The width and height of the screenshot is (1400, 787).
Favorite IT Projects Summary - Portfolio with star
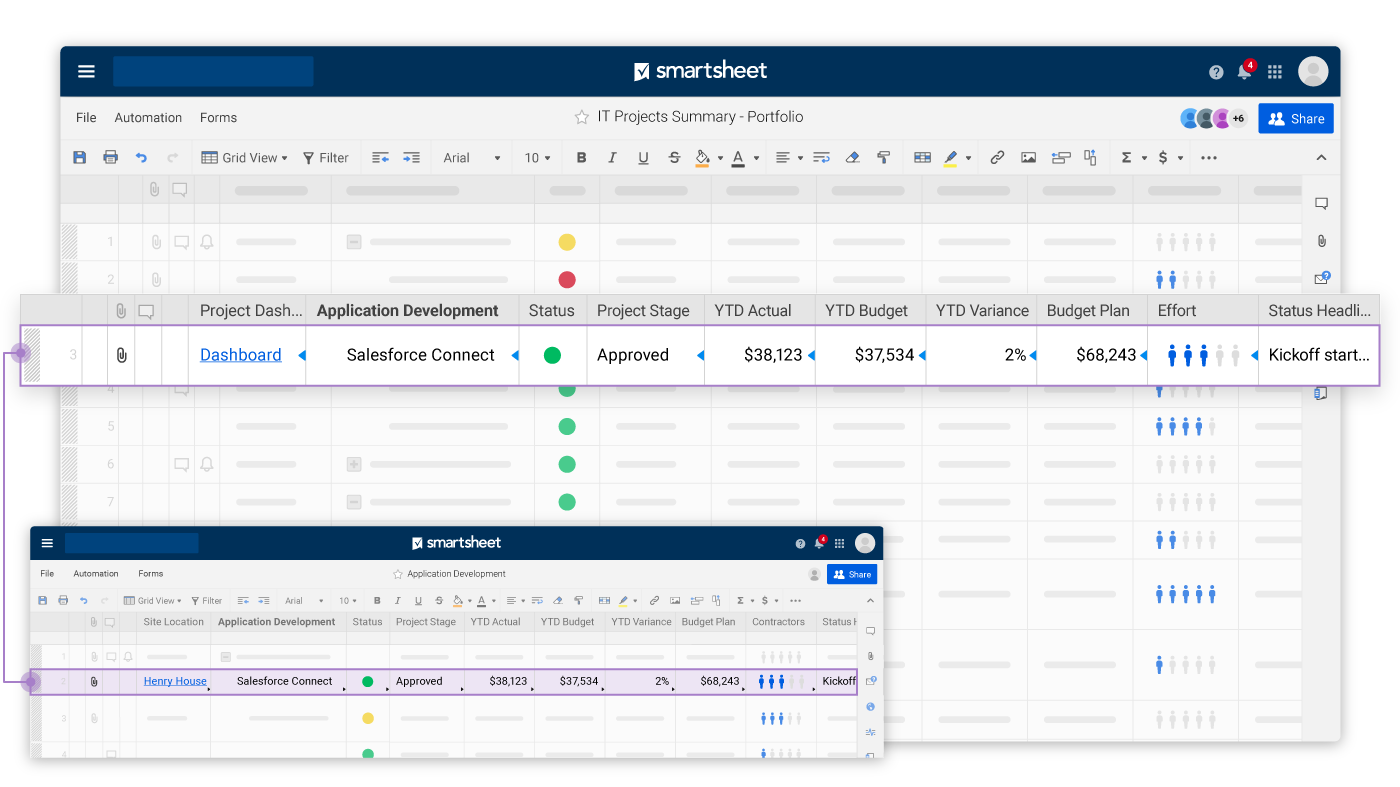[582, 117]
